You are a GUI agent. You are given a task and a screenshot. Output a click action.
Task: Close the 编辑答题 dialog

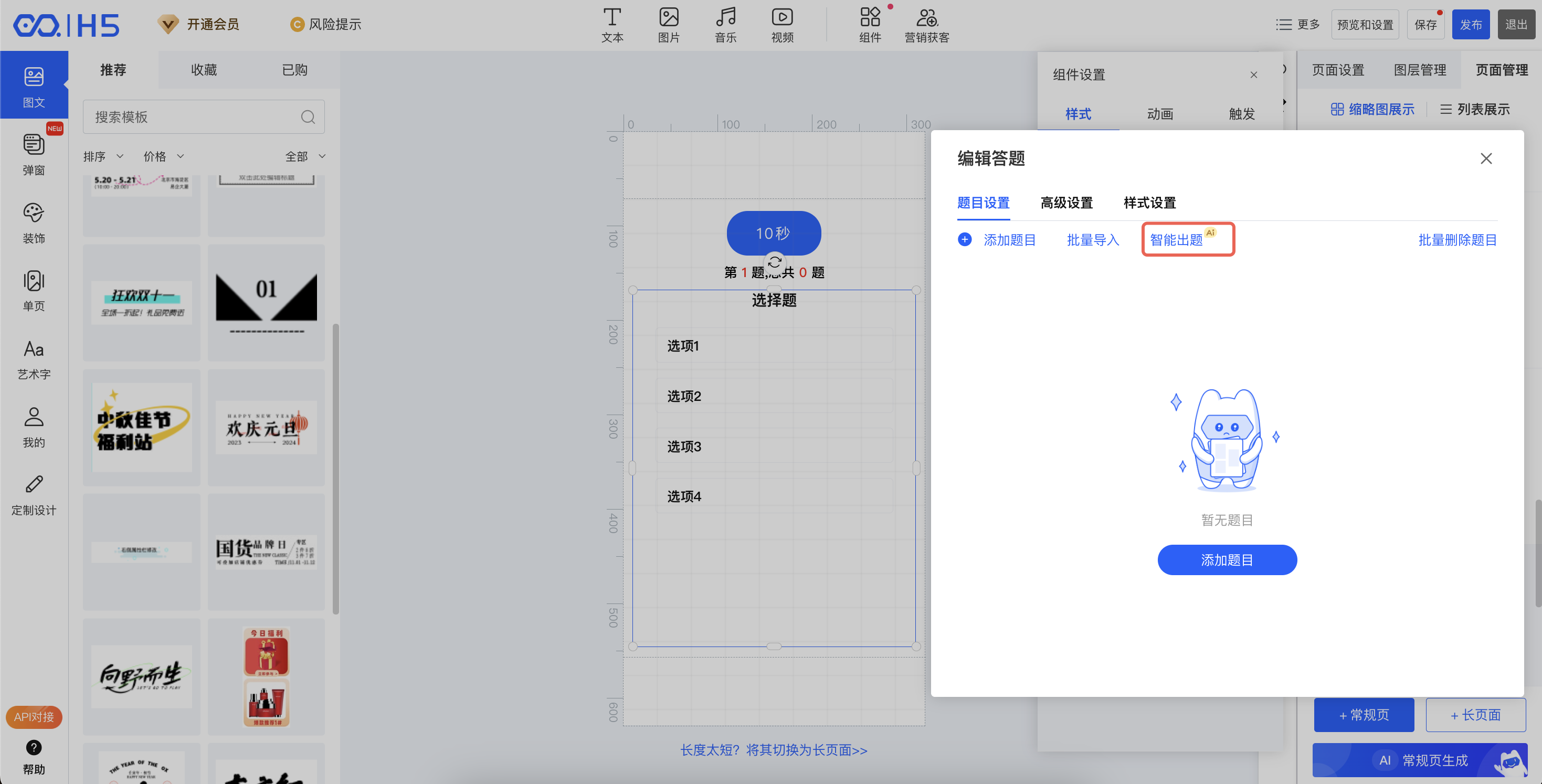1486,158
